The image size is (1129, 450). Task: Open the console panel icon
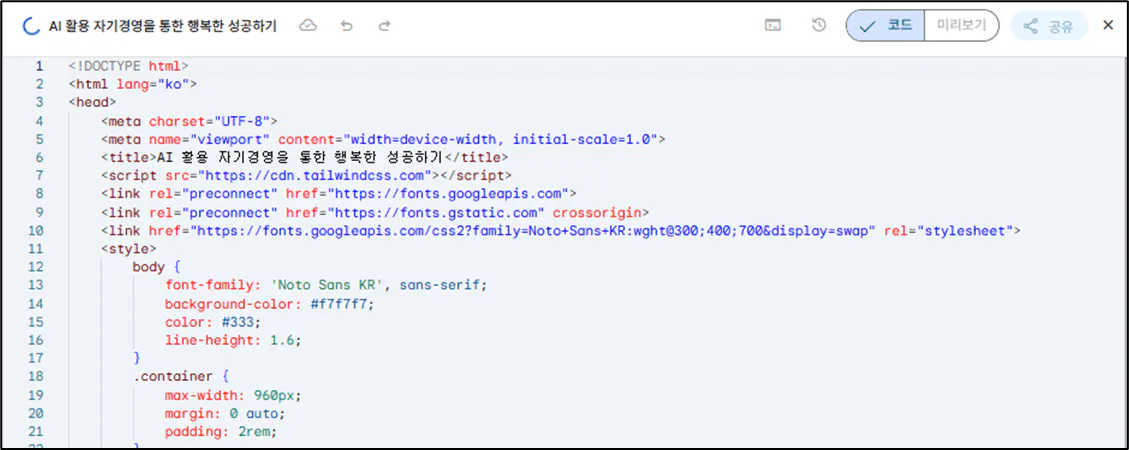[773, 26]
